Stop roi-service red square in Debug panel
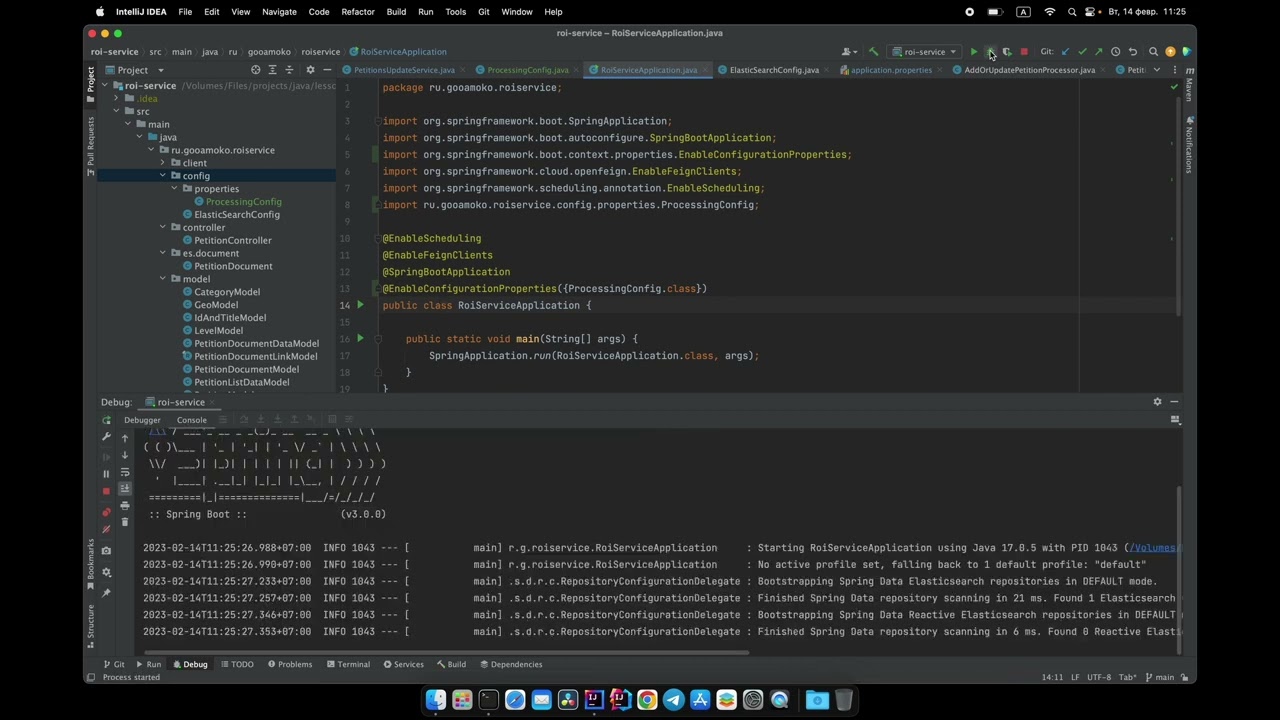This screenshot has width=1280, height=720. [107, 491]
